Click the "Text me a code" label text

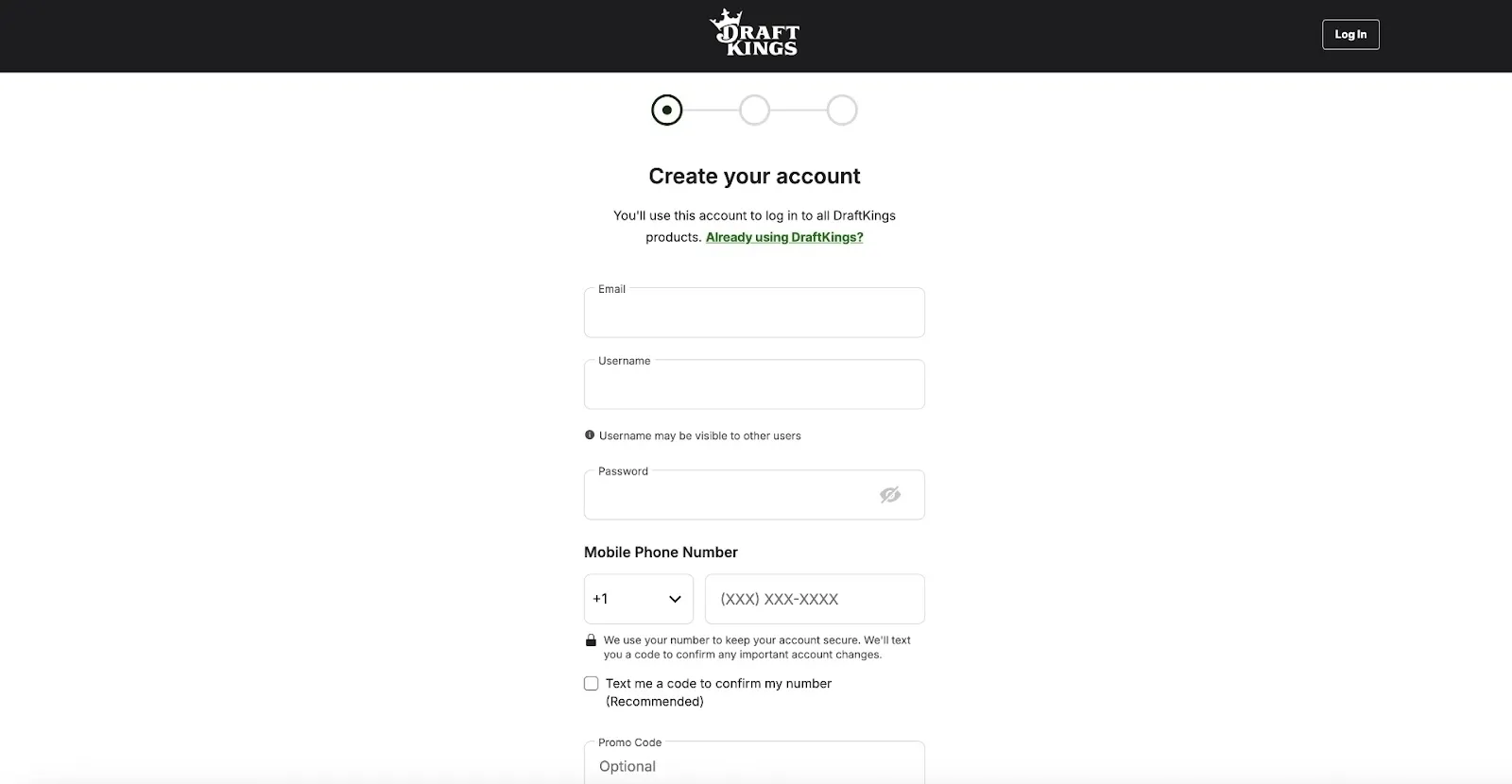tap(718, 684)
